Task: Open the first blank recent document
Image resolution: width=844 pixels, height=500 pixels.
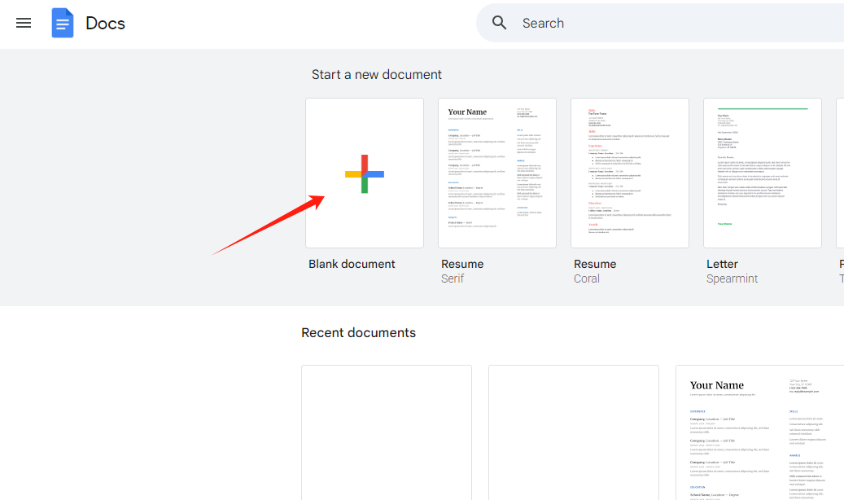Action: [386, 432]
